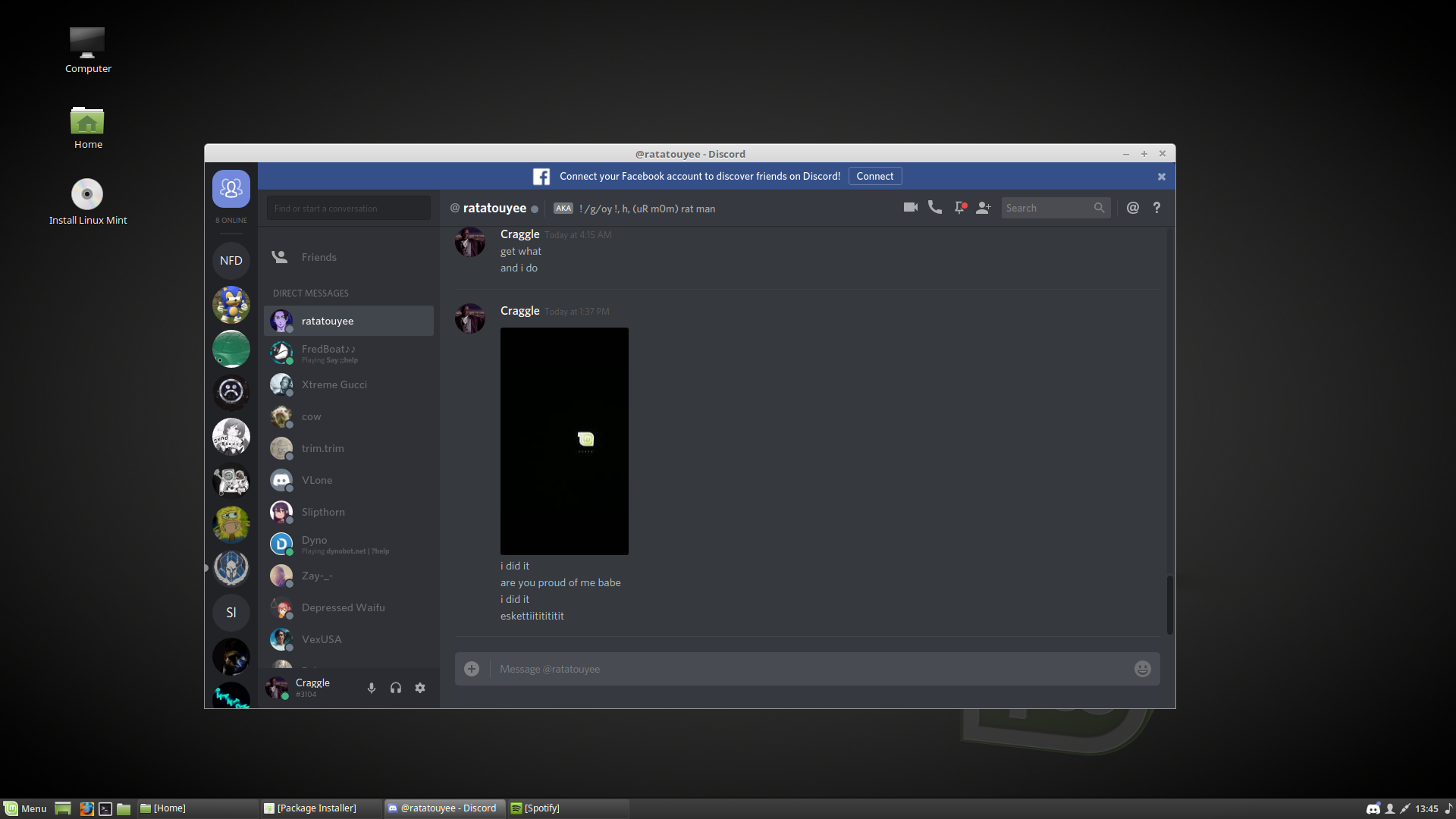Open the Friends list
Viewport: 1456px width, 819px height.
[318, 257]
